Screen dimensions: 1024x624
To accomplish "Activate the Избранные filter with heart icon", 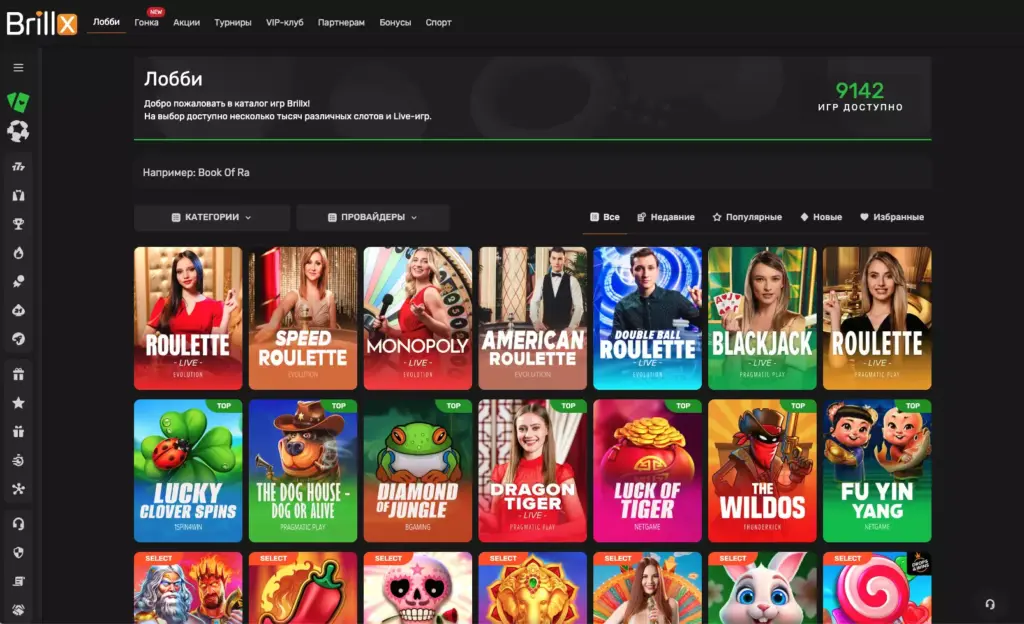I will (893, 217).
